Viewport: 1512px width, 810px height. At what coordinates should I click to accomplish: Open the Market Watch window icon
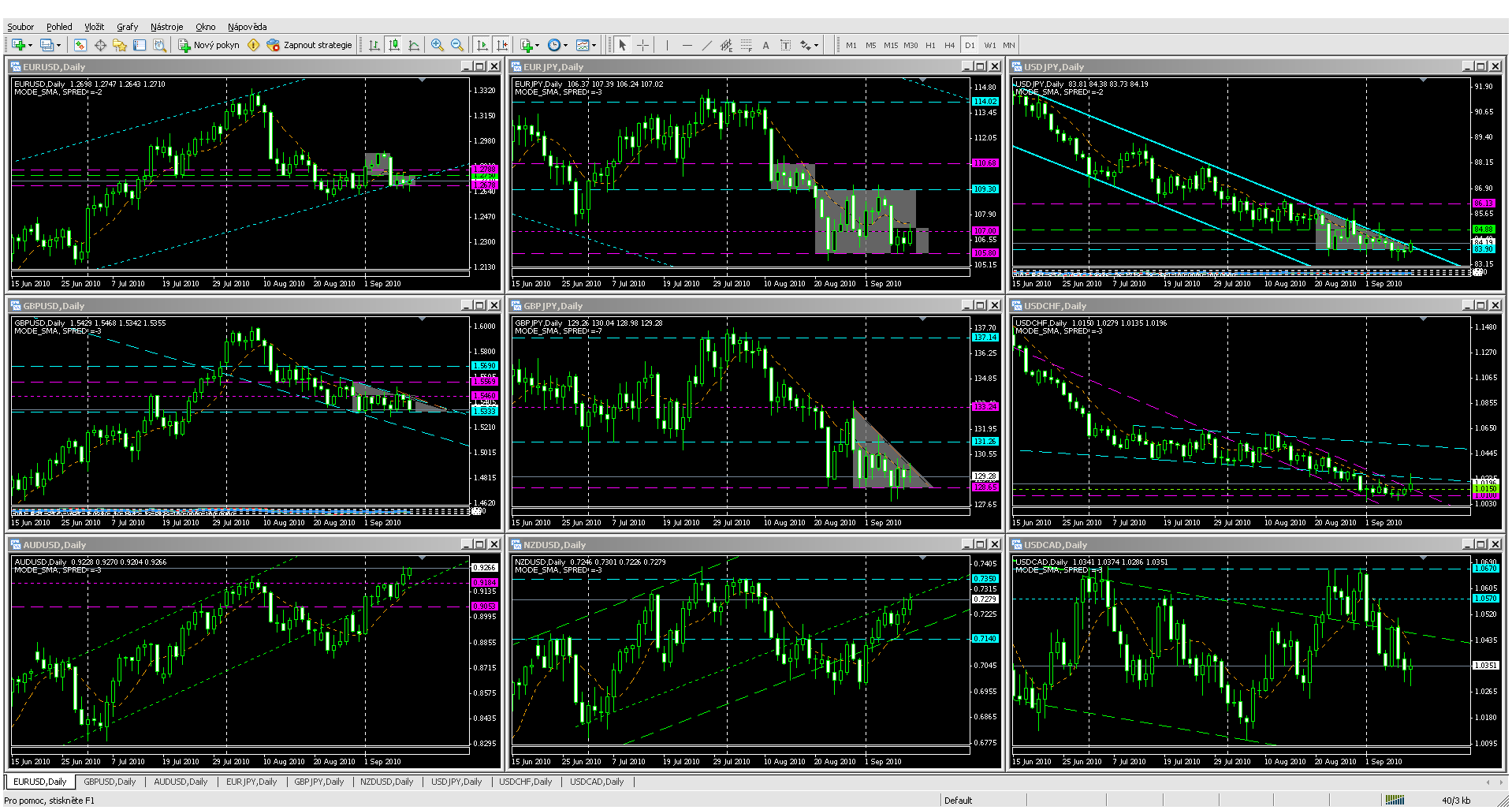(x=80, y=45)
